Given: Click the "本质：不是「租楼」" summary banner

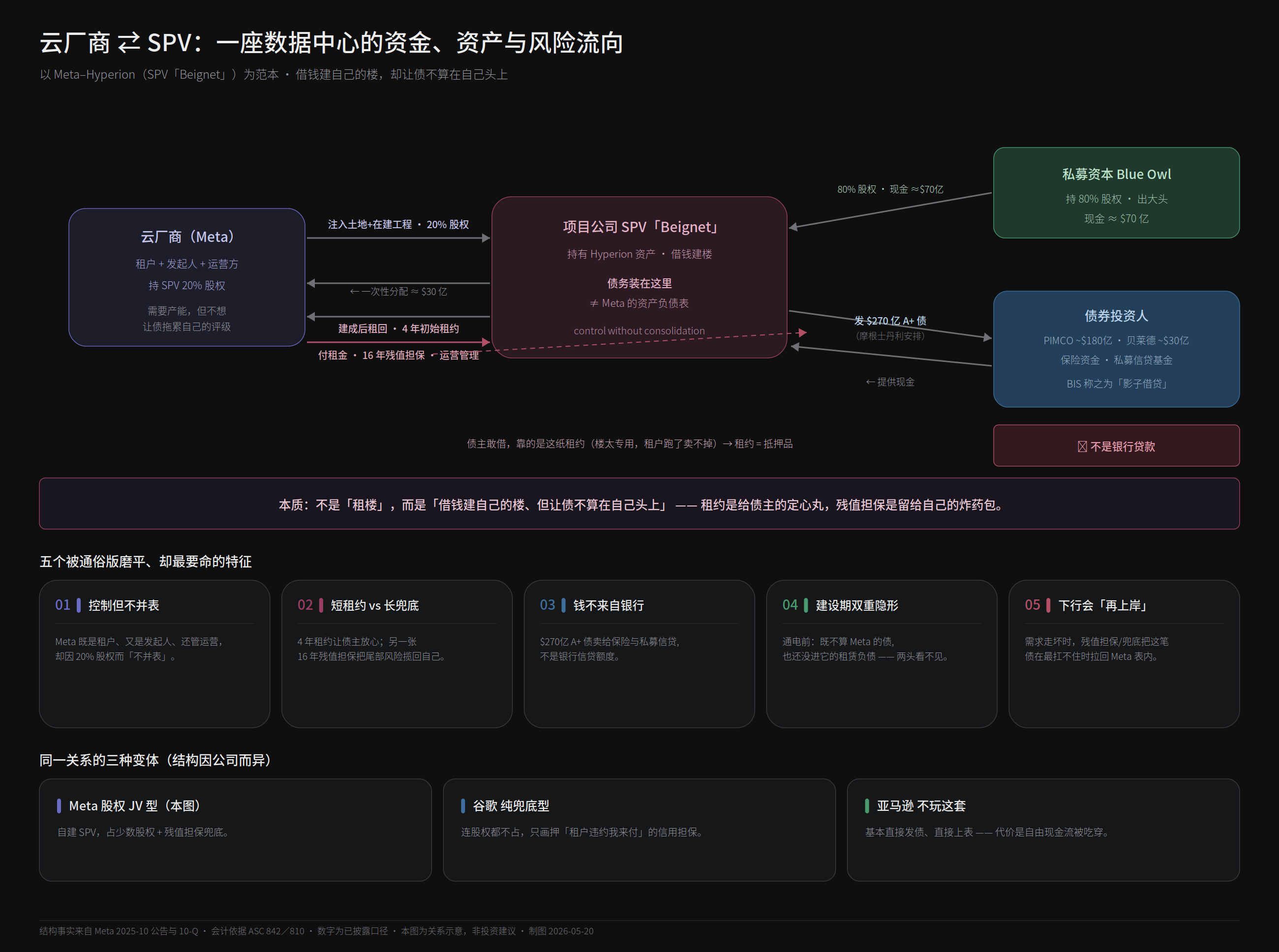Looking at the screenshot, I should (639, 504).
